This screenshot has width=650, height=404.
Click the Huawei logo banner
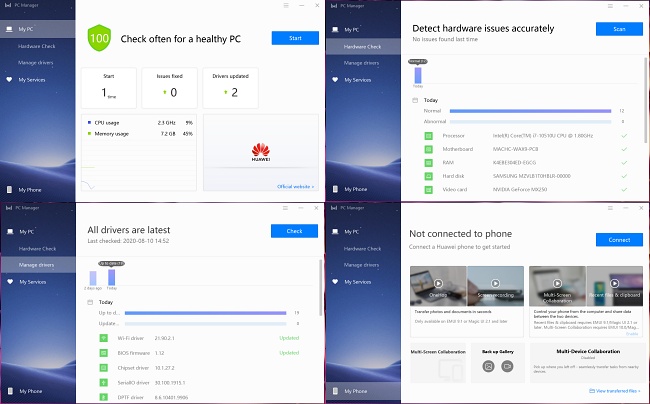[261, 152]
